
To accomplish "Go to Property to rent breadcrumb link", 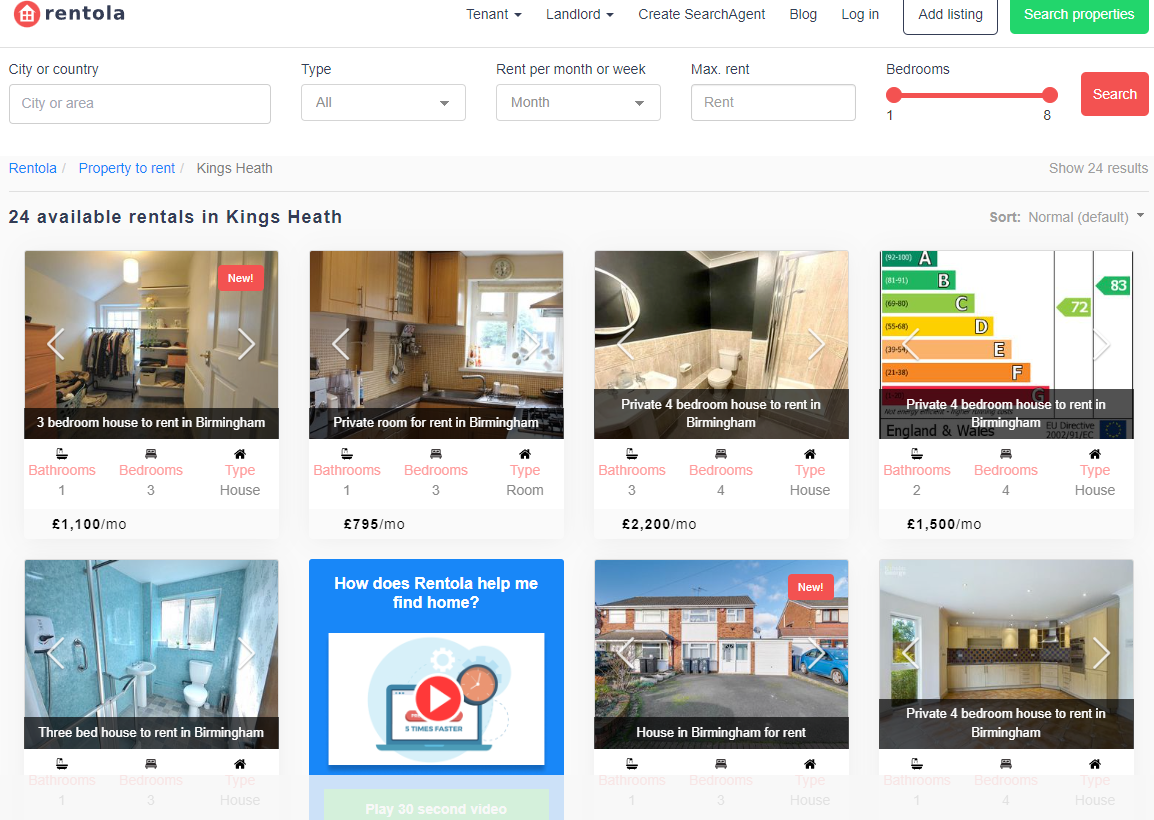I will pos(127,168).
